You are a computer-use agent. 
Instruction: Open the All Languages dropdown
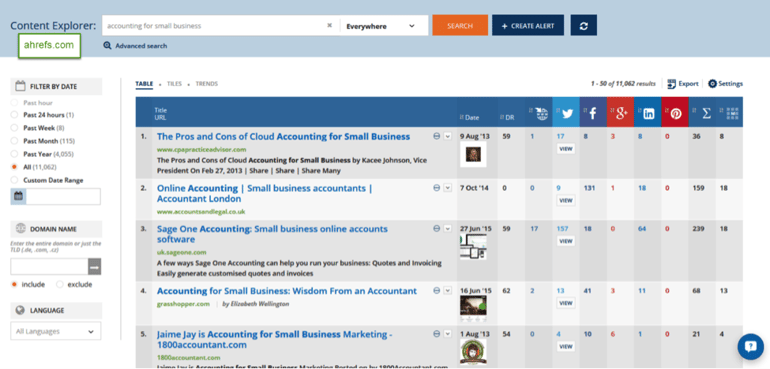point(55,331)
